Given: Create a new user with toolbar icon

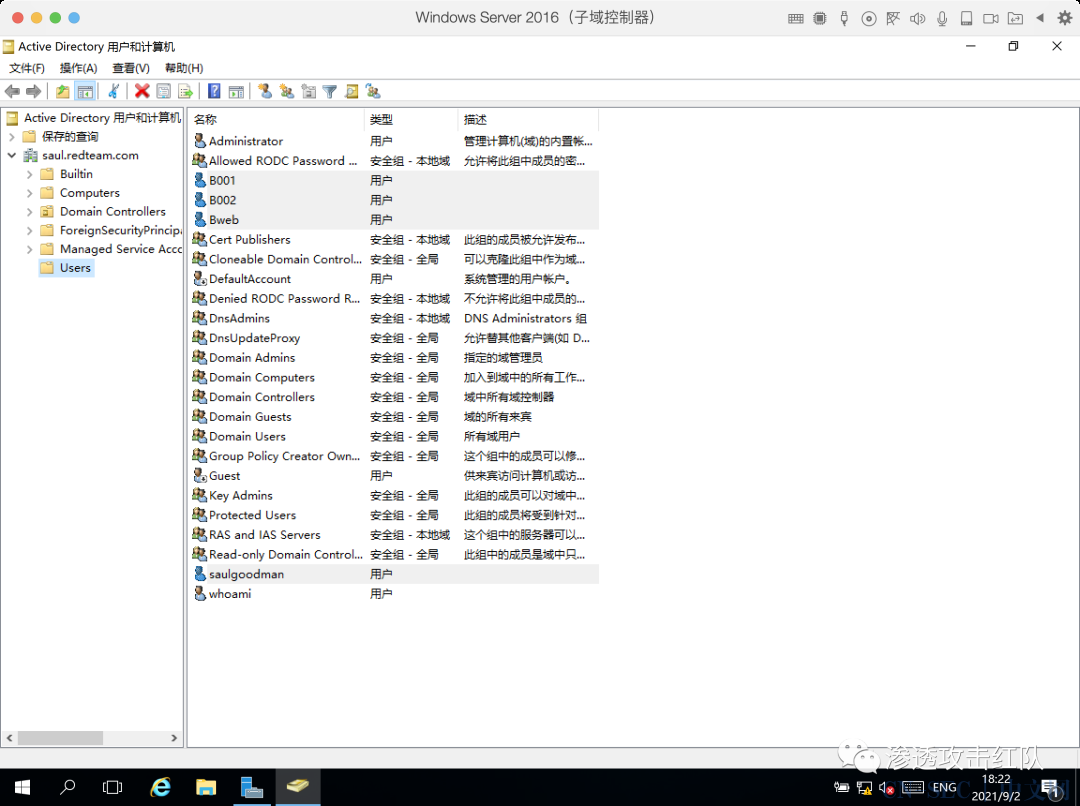Looking at the screenshot, I should (265, 92).
